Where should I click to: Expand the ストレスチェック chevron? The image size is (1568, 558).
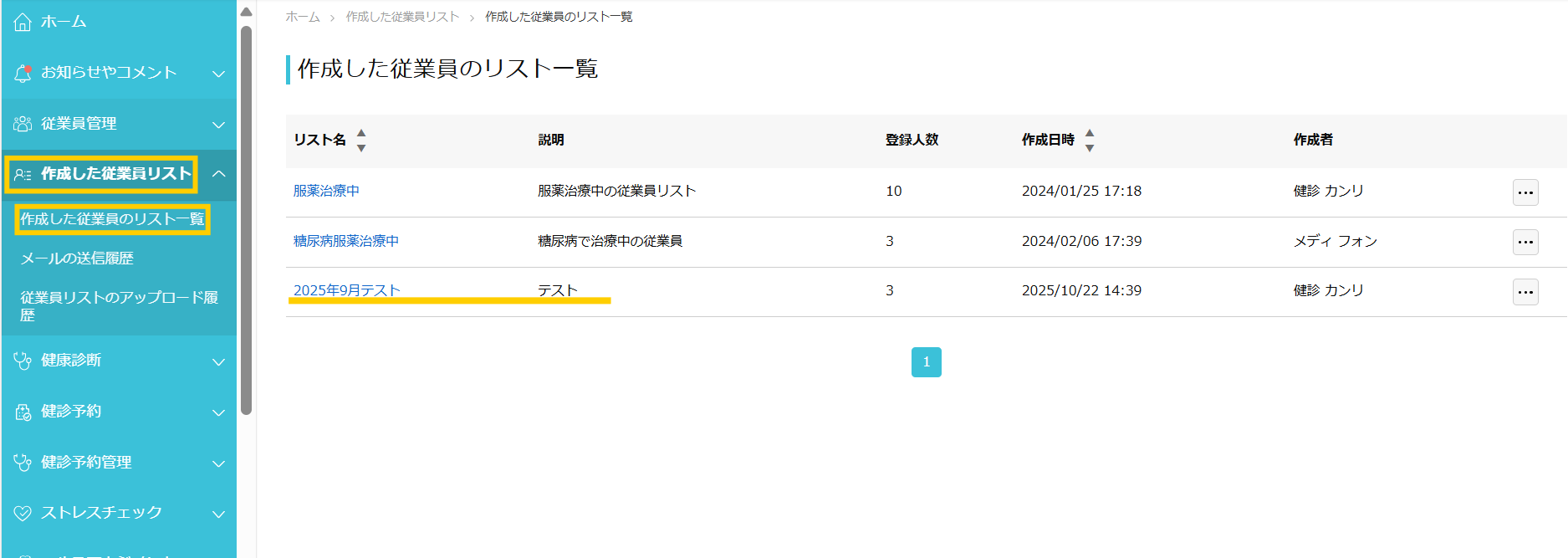click(219, 514)
